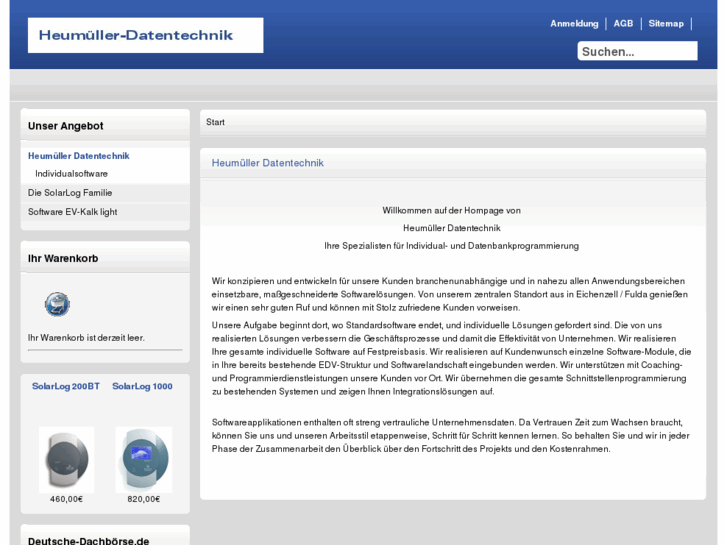The image size is (727, 545).
Task: Click the 460,00€ price label
Action: click(66, 499)
